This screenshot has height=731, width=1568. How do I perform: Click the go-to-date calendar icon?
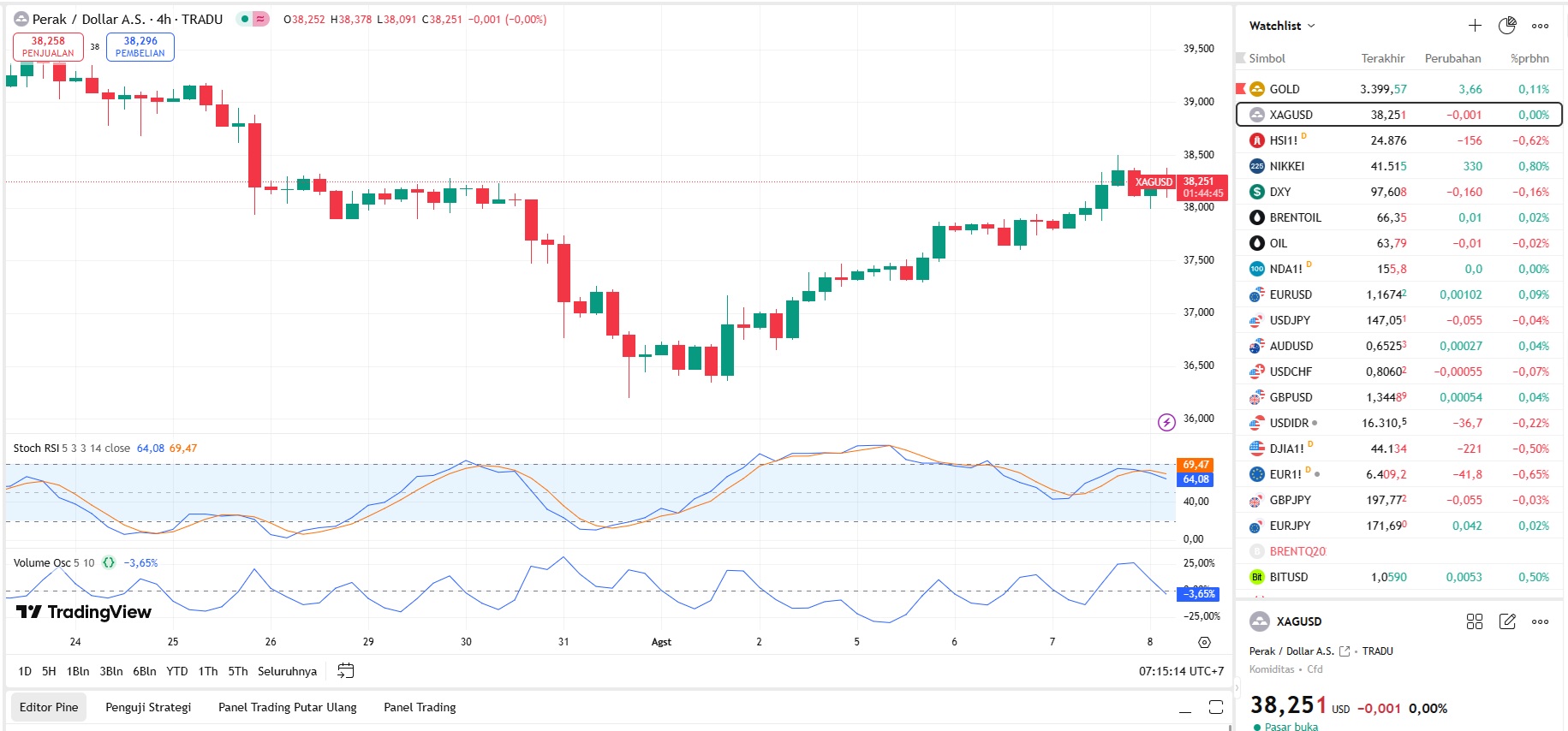[x=345, y=671]
